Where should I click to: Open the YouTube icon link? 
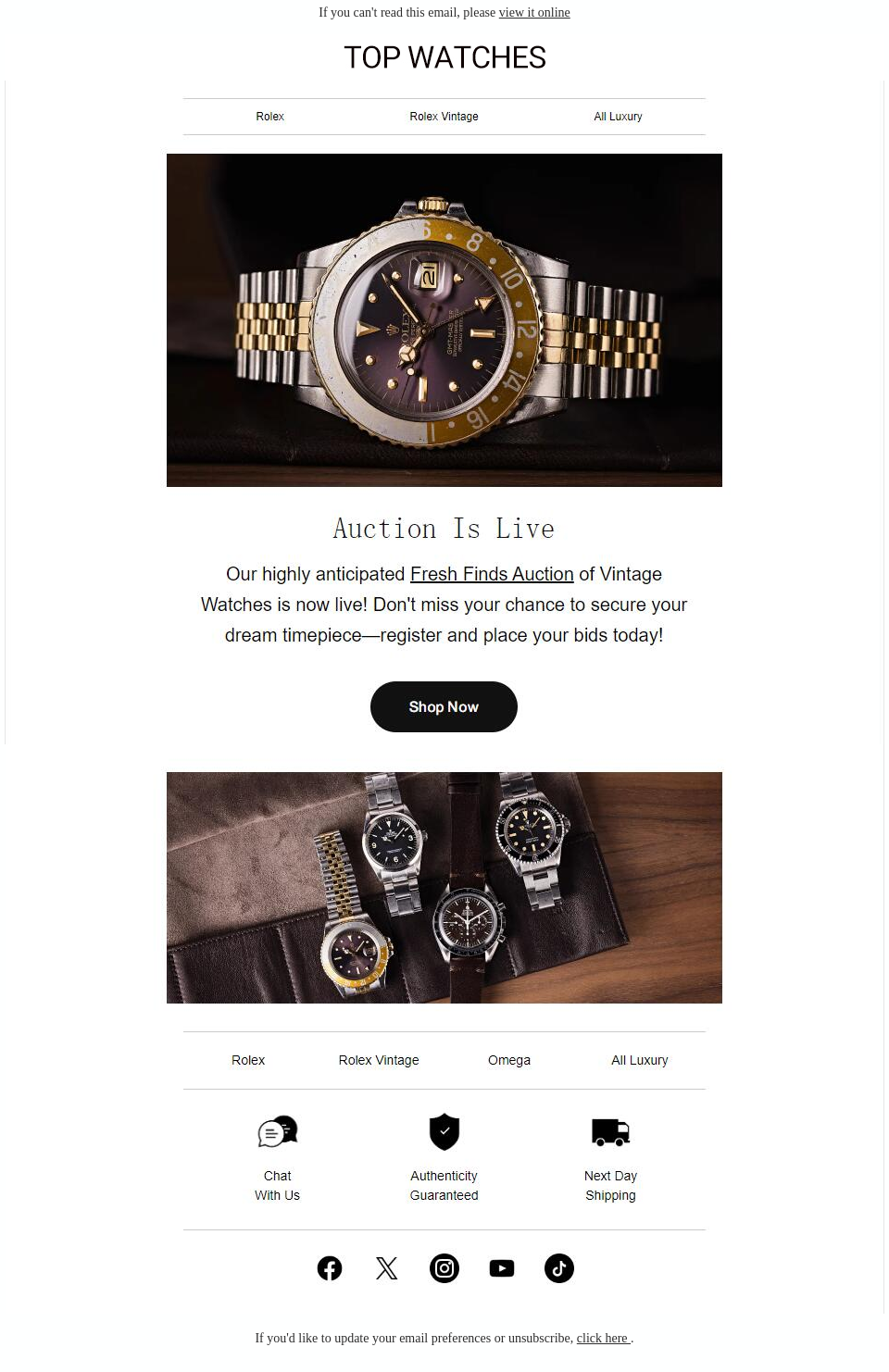pyautogui.click(x=502, y=1268)
